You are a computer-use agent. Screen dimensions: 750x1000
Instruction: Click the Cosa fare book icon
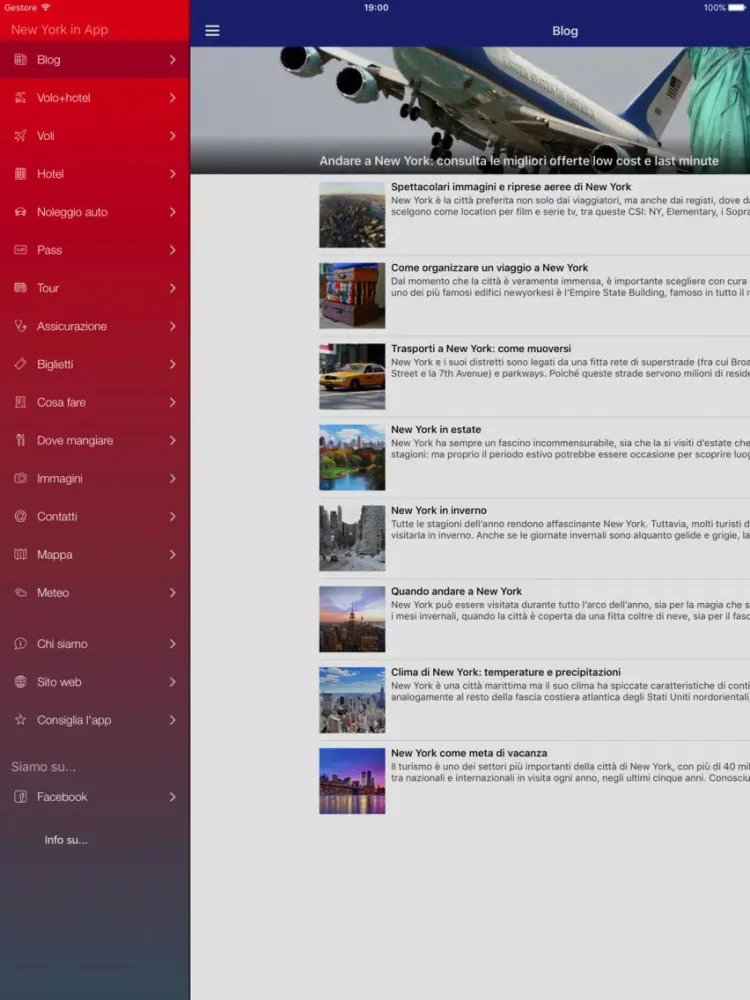20,402
